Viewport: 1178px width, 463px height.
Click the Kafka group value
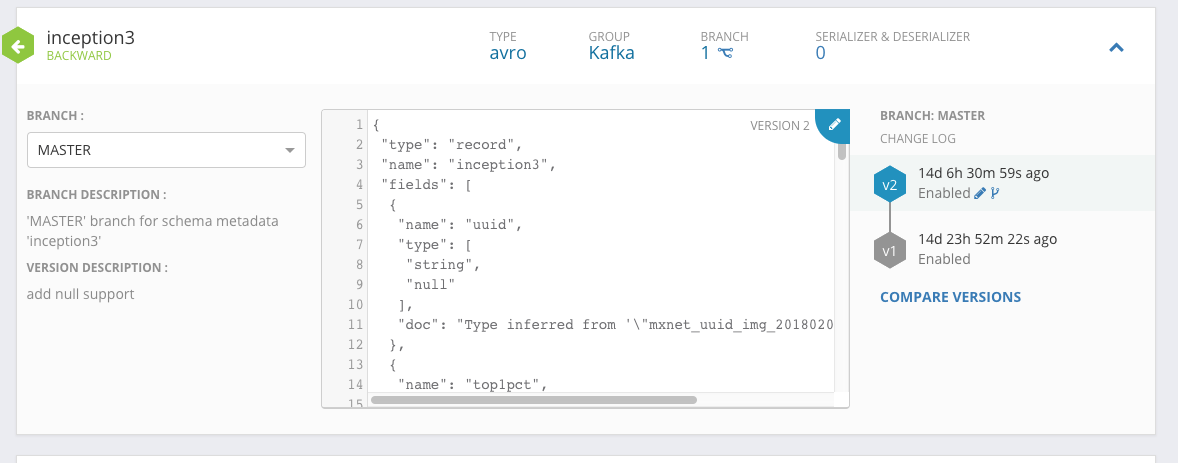(611, 53)
